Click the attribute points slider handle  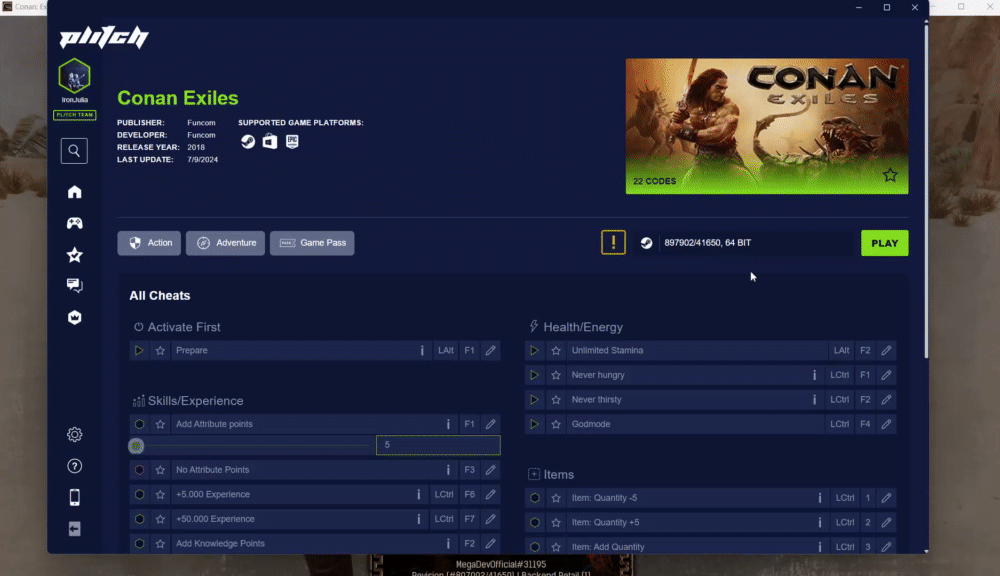pos(136,446)
